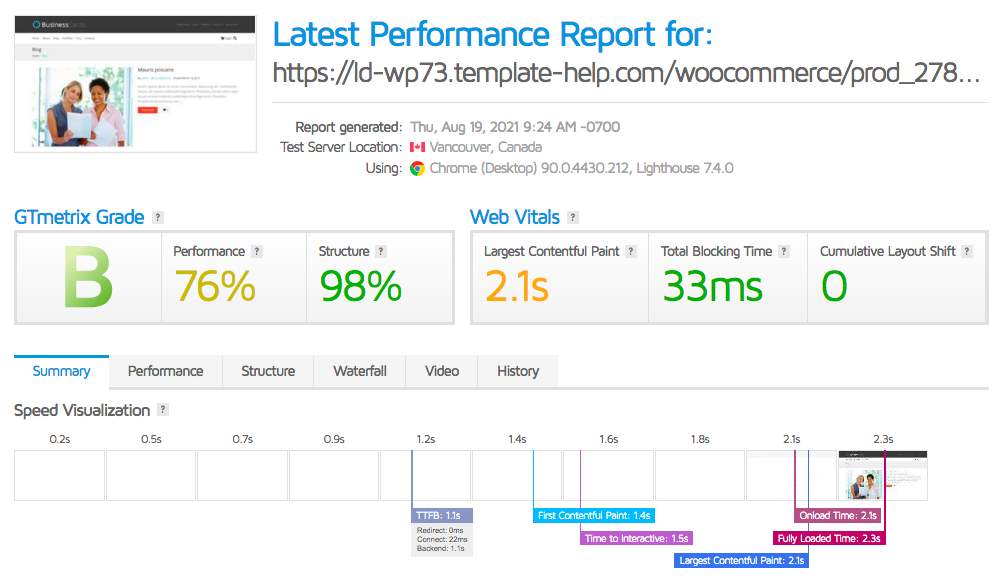Click the TTFB 1.1s timeline marker
1004x586 pixels.
point(442,515)
